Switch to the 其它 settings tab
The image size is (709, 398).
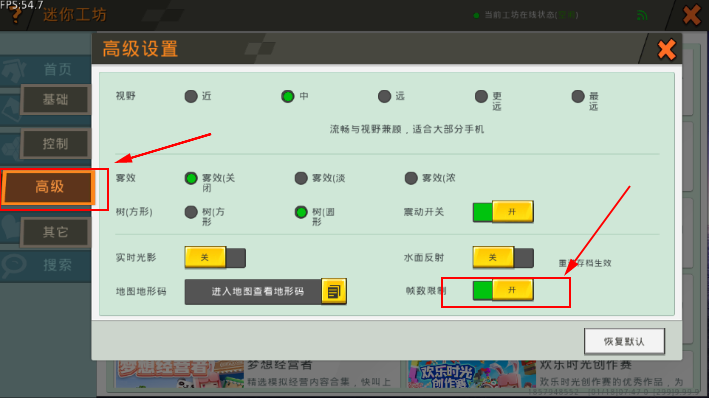55,232
